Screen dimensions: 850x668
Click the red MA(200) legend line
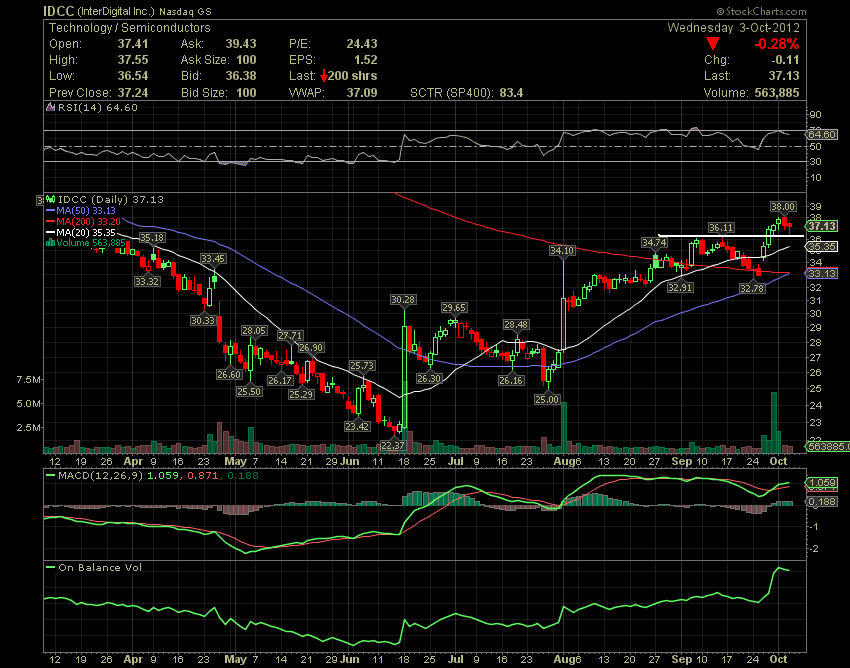[x=51, y=221]
